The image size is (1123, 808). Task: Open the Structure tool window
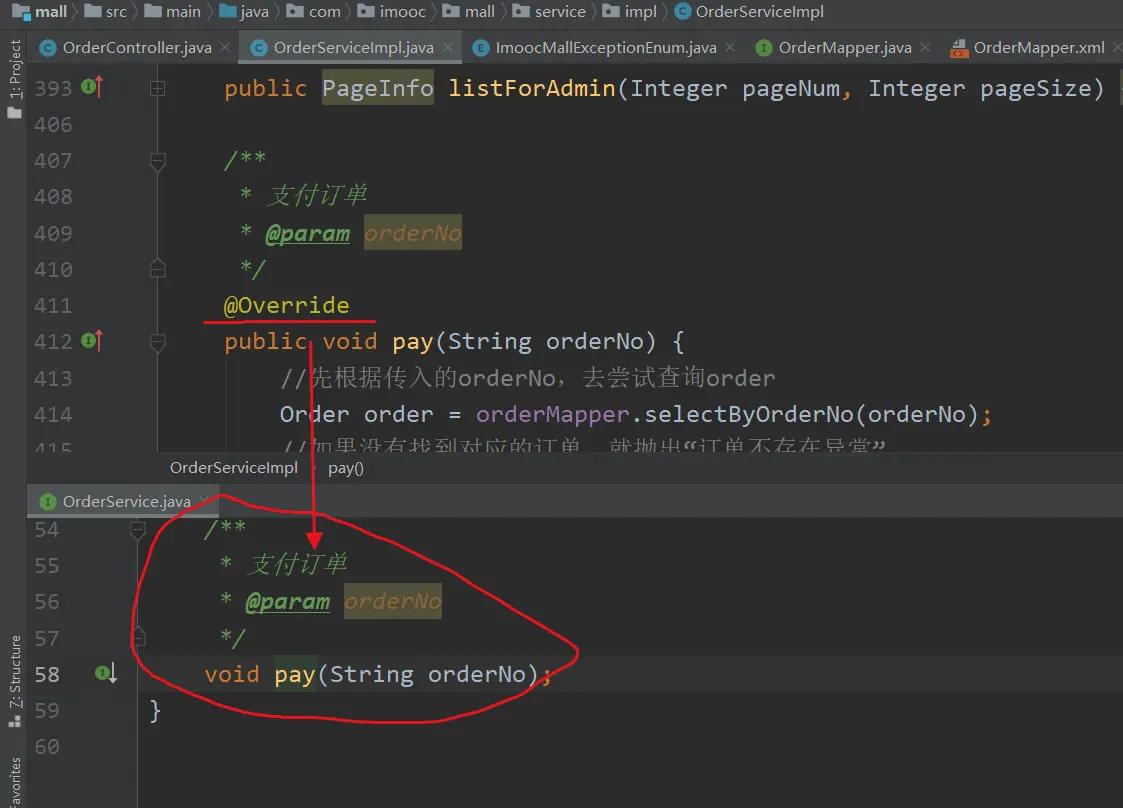click(x=14, y=680)
